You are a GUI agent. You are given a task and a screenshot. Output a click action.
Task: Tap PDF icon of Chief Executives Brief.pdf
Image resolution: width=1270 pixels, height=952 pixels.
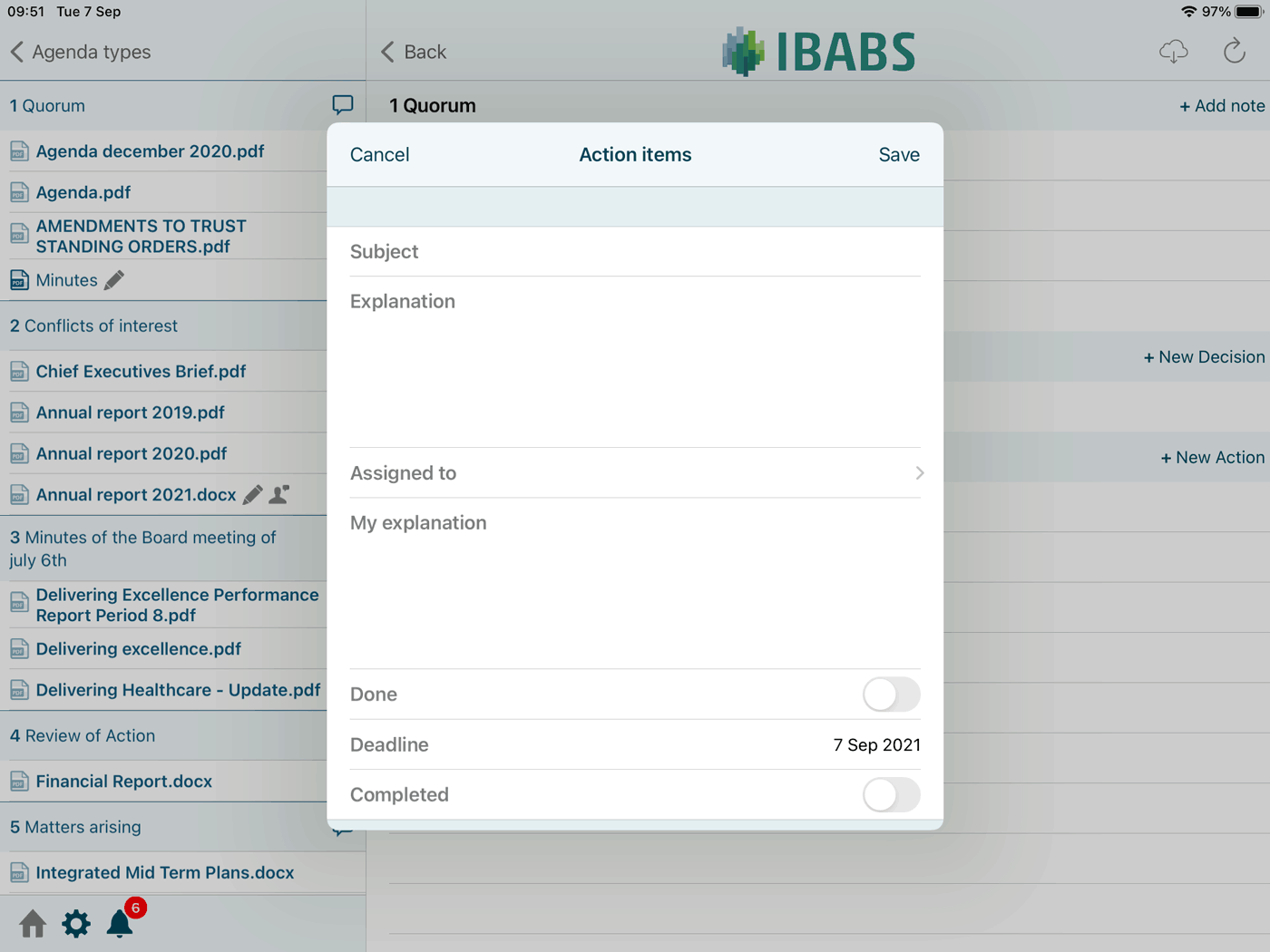(19, 371)
